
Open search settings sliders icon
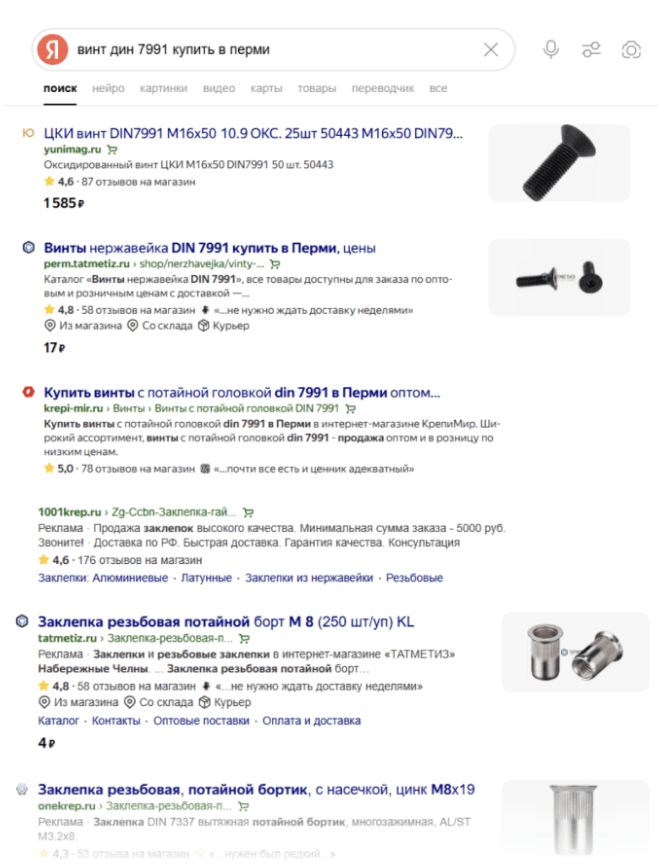(591, 50)
